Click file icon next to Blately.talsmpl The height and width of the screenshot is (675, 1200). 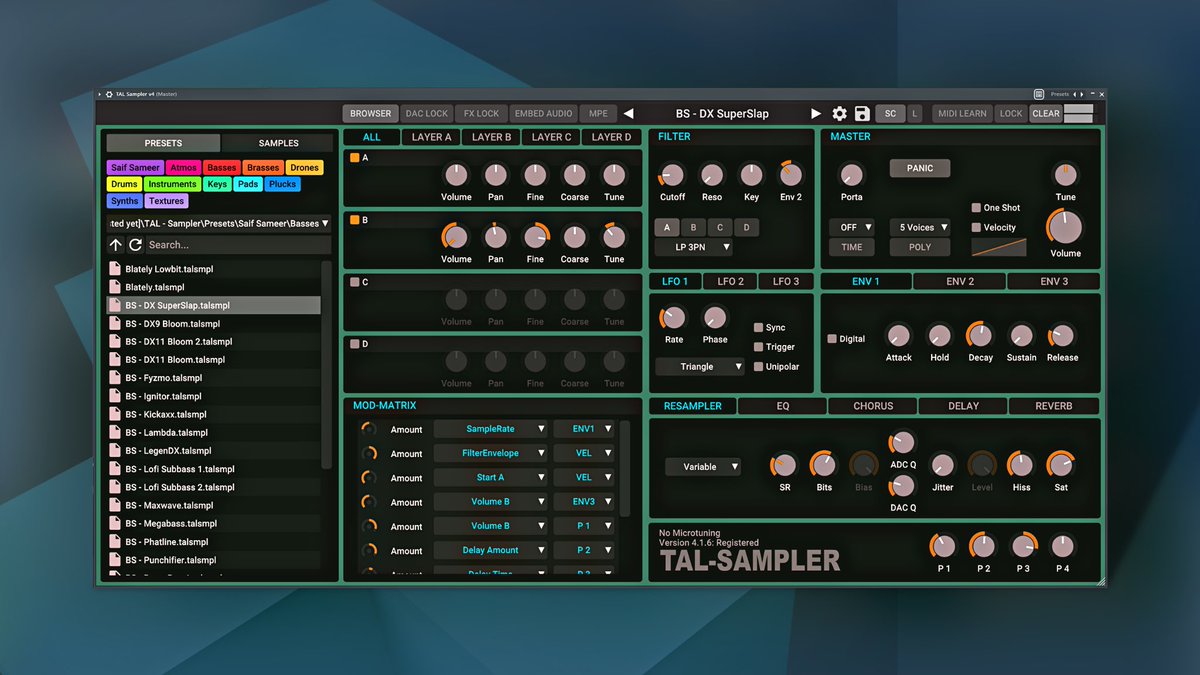point(115,287)
